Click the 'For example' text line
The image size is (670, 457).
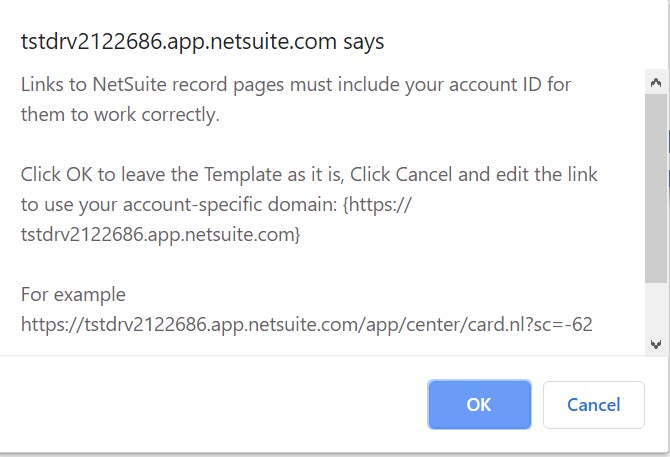pyautogui.click(x=73, y=295)
